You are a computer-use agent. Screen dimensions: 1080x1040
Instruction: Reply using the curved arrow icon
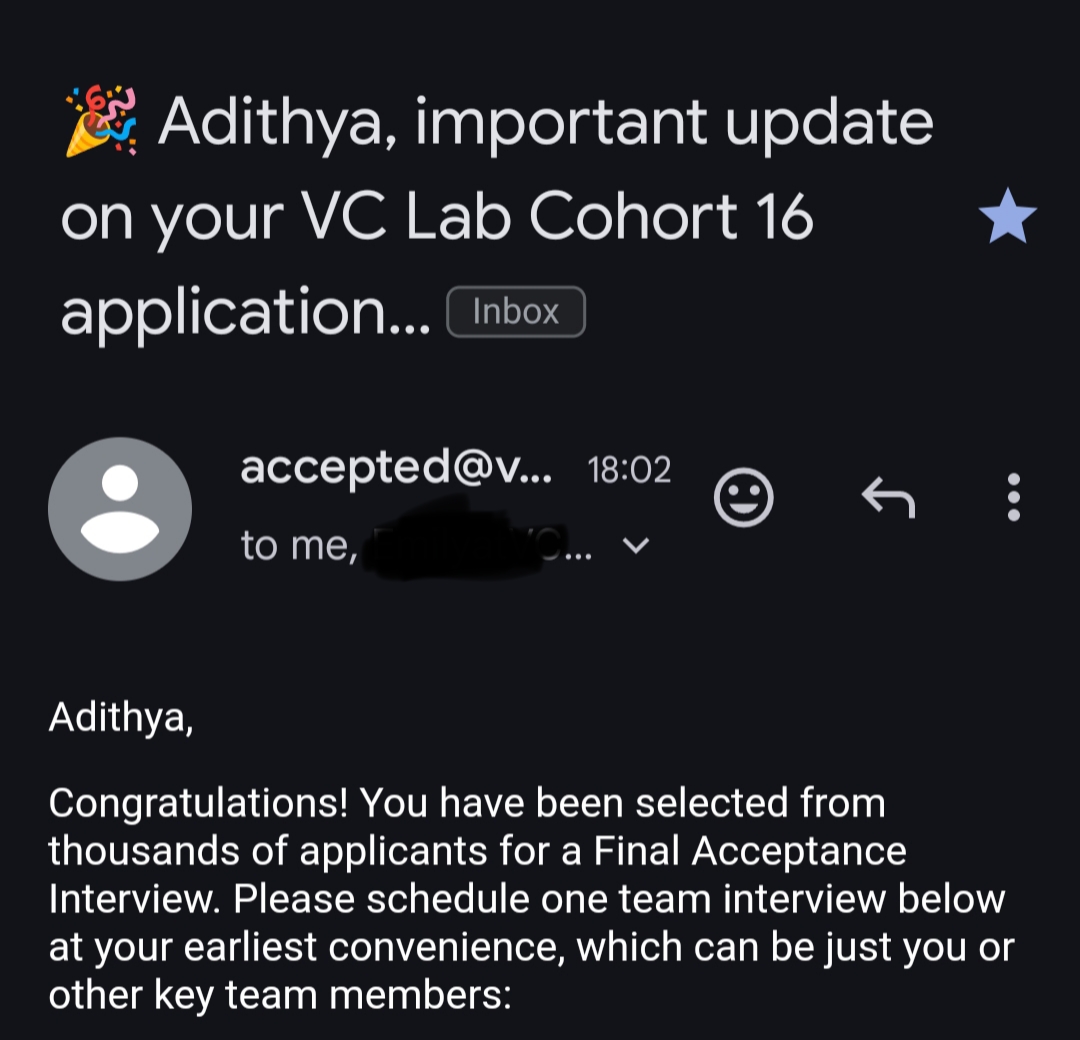point(888,497)
